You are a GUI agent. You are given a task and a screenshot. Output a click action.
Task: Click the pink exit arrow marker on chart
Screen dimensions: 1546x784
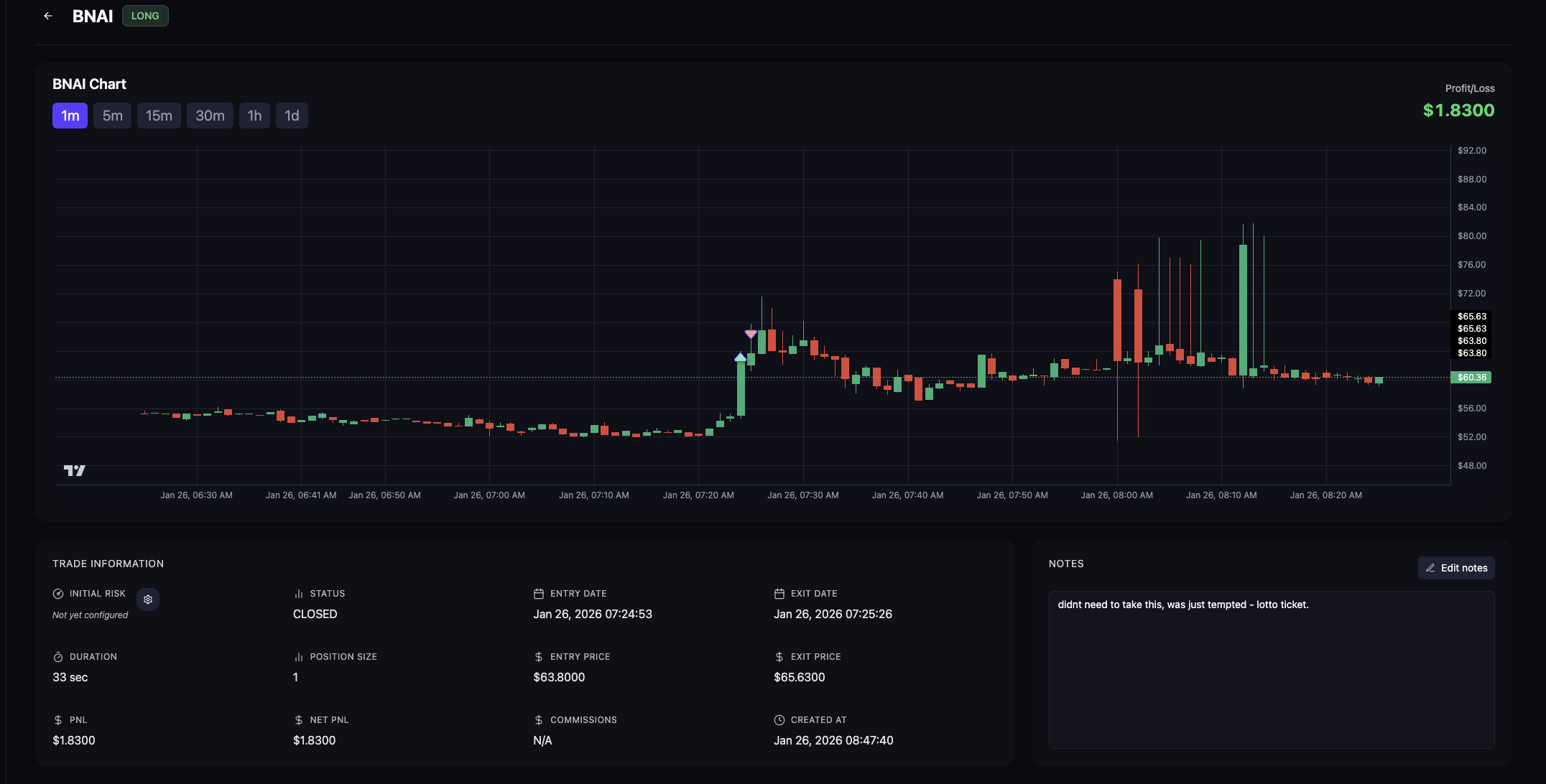pyautogui.click(x=751, y=334)
